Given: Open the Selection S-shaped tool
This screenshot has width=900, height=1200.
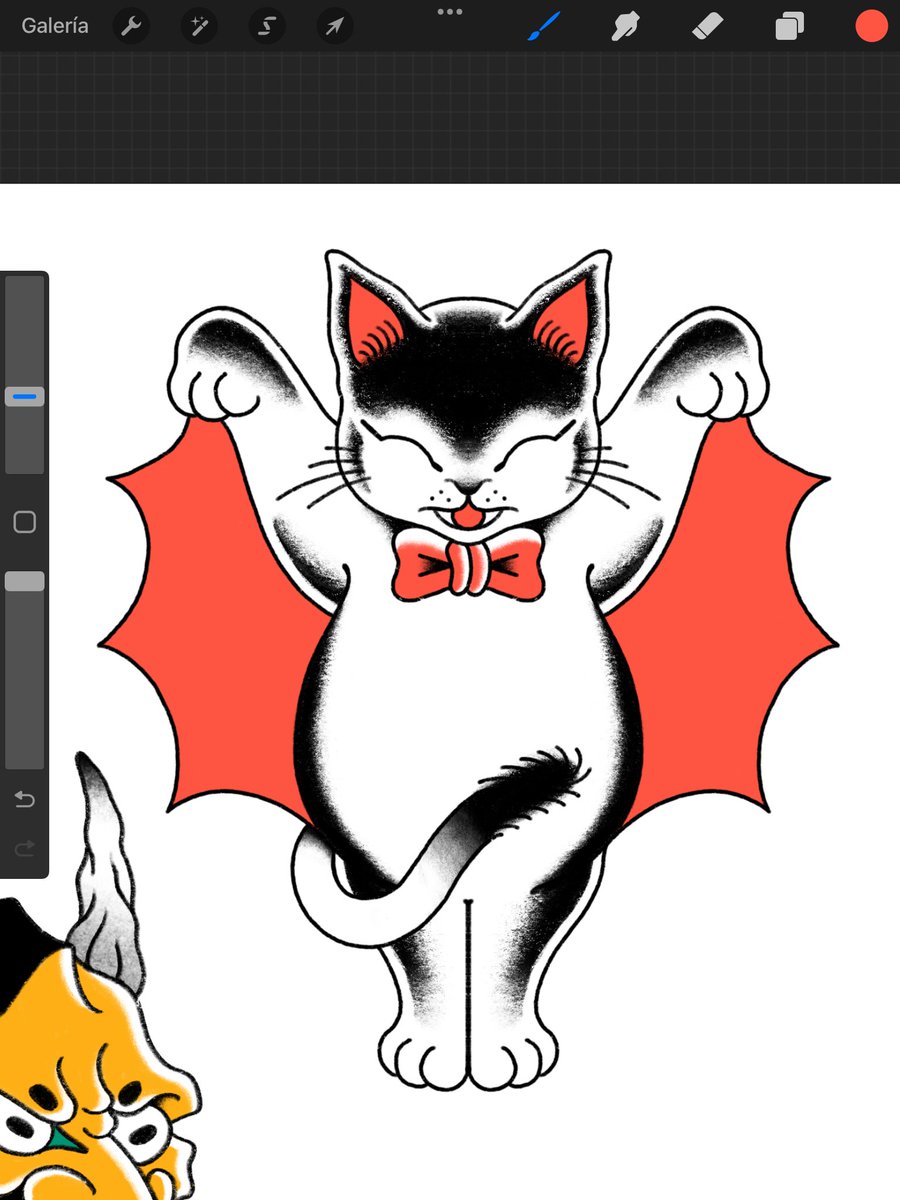Looking at the screenshot, I should click(x=267, y=26).
